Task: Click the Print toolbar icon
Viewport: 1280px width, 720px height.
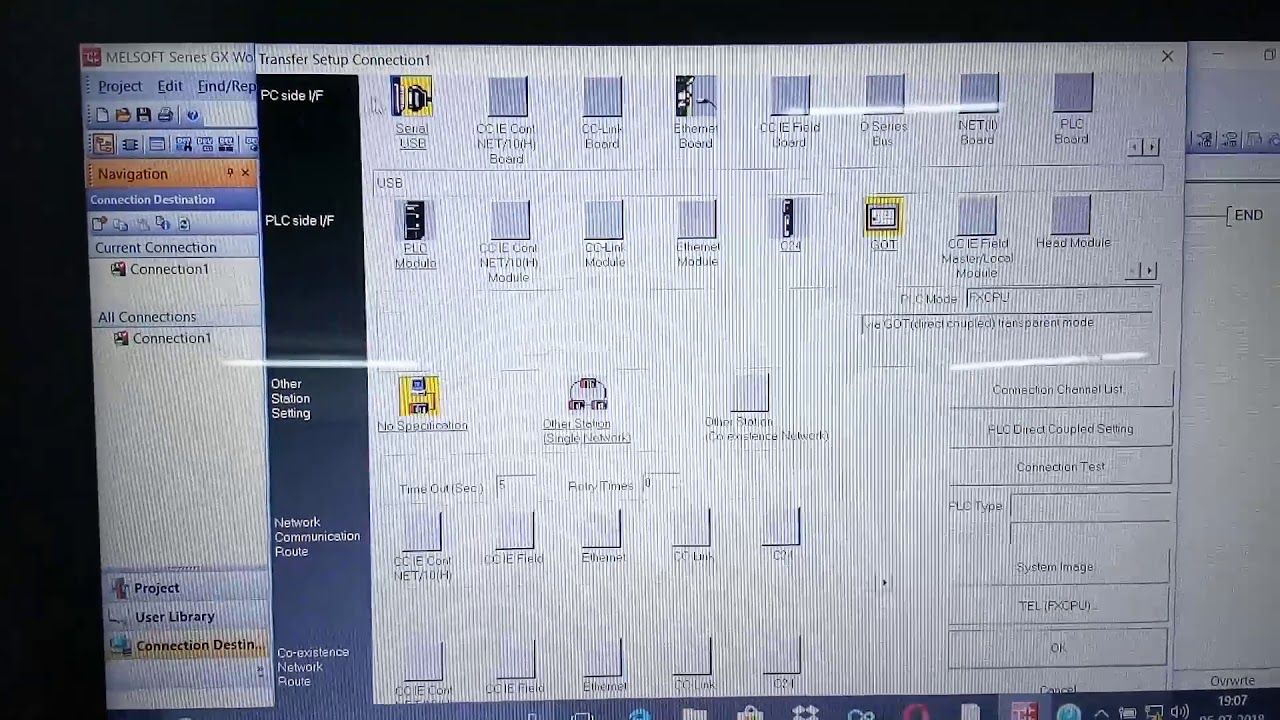Action: click(x=165, y=115)
